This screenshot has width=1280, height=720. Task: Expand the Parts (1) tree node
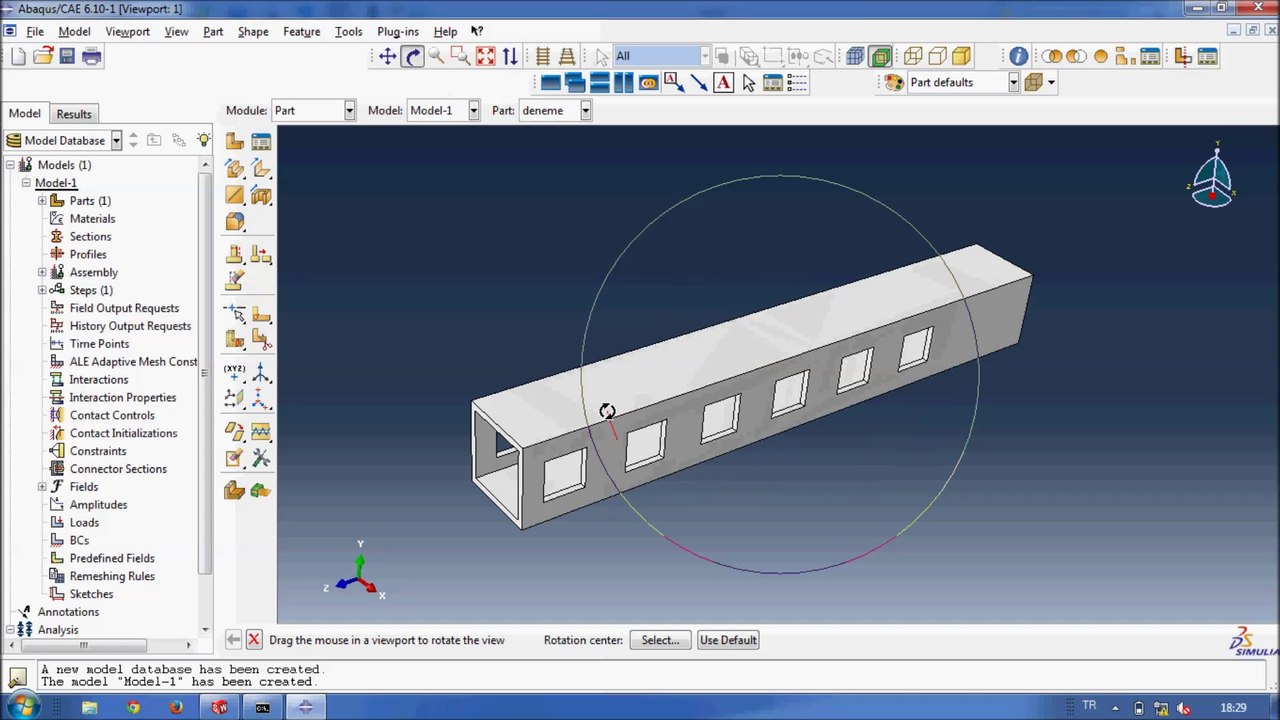tap(42, 201)
